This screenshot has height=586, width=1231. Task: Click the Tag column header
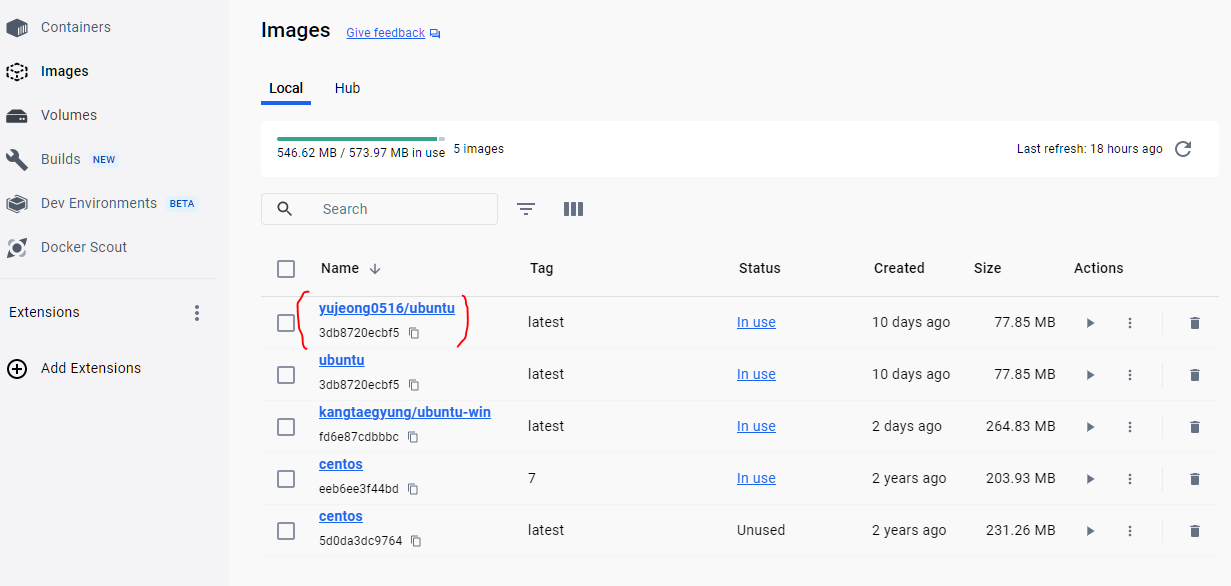click(541, 269)
